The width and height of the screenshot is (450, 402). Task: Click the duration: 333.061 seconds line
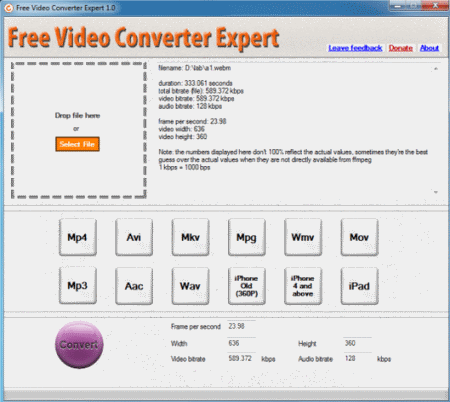click(195, 83)
